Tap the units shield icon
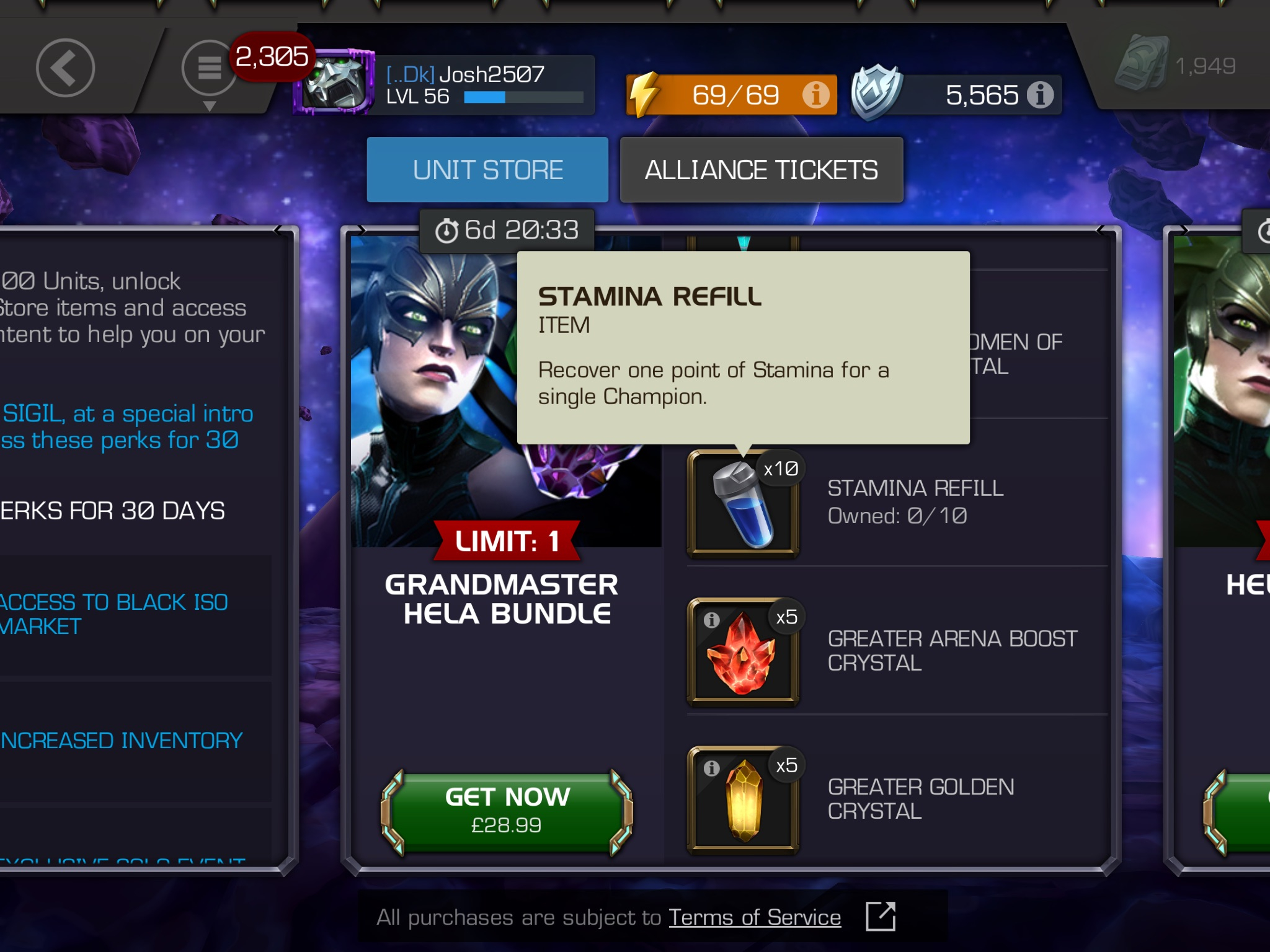 tap(876, 93)
